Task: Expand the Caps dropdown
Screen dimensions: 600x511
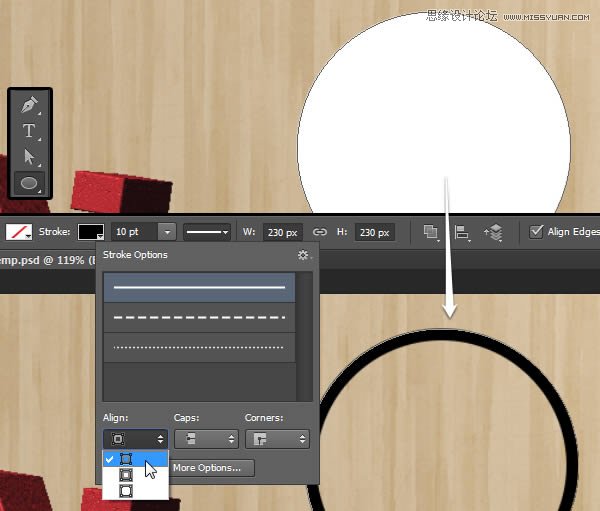Action: tap(206, 439)
